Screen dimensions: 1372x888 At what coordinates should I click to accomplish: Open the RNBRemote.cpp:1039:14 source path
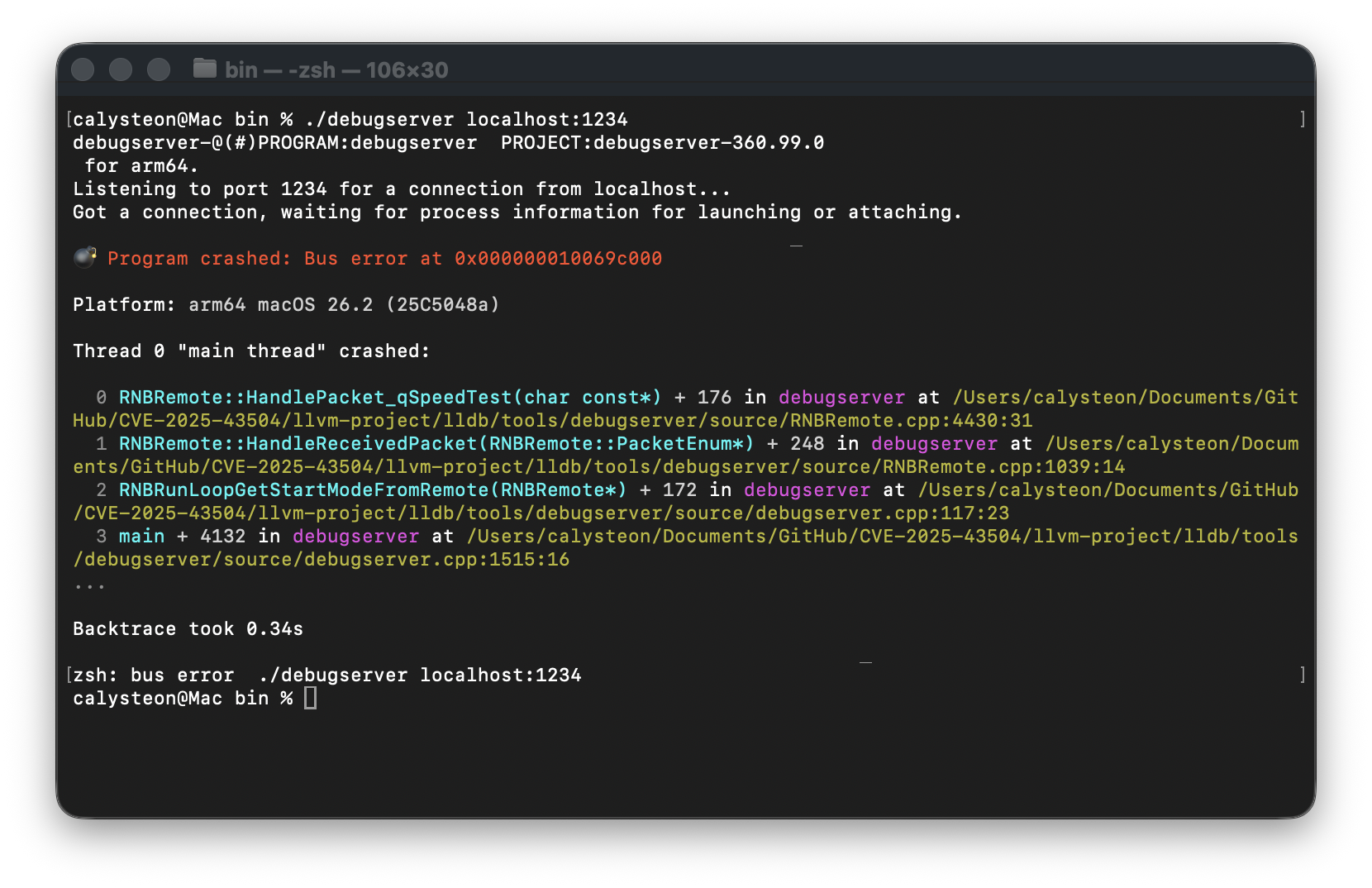pos(598,467)
